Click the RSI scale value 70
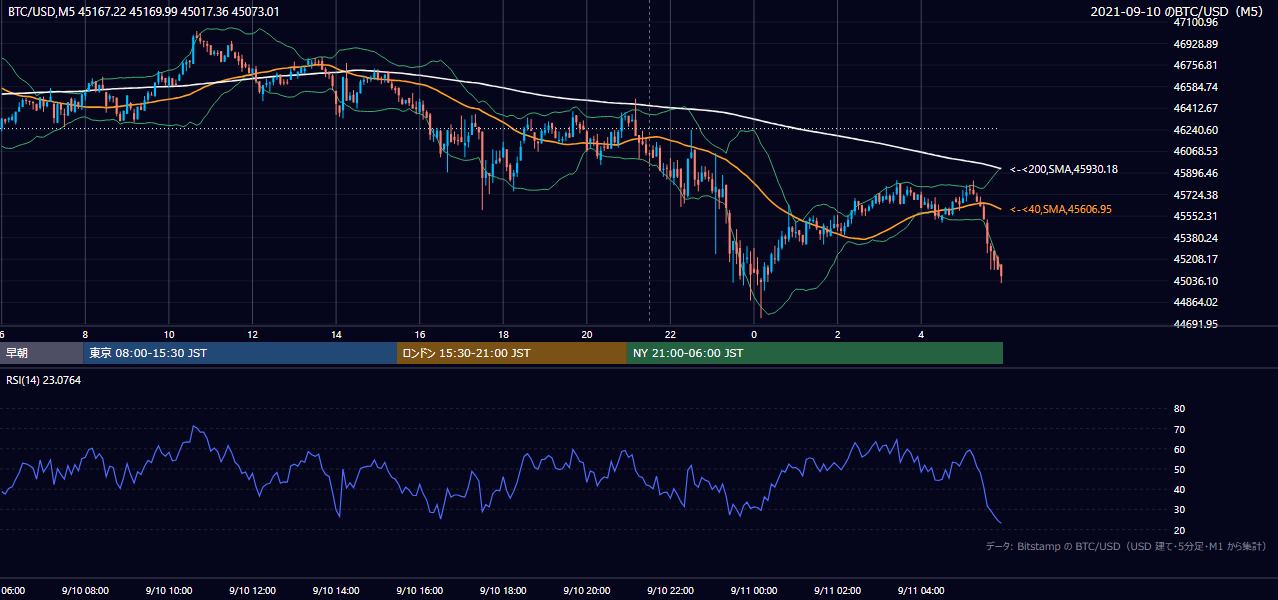This screenshot has height=600, width=1278. pos(1179,429)
